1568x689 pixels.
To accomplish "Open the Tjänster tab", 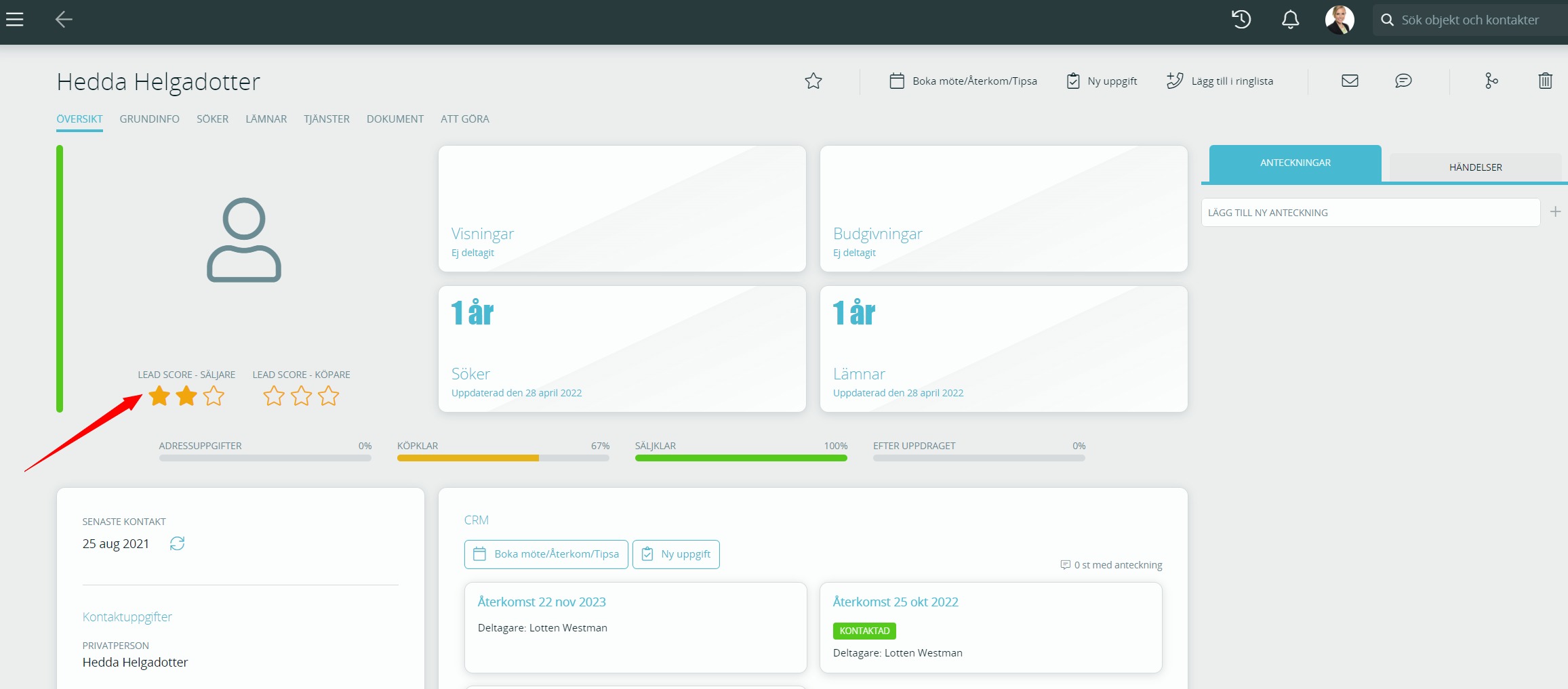I will [x=327, y=119].
